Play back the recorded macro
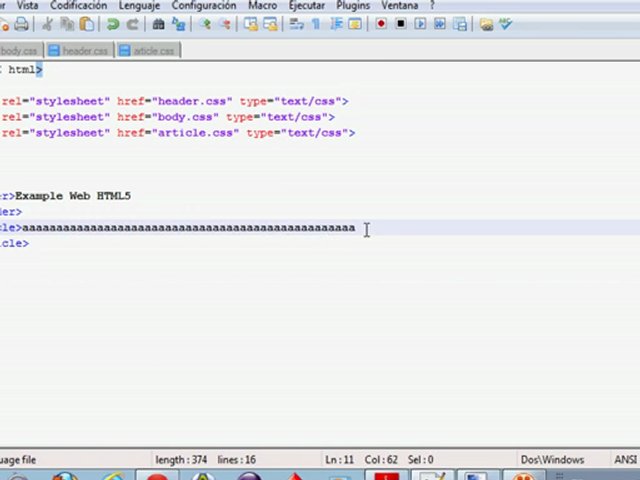Screen dimensions: 640x480 (x=420, y=24)
